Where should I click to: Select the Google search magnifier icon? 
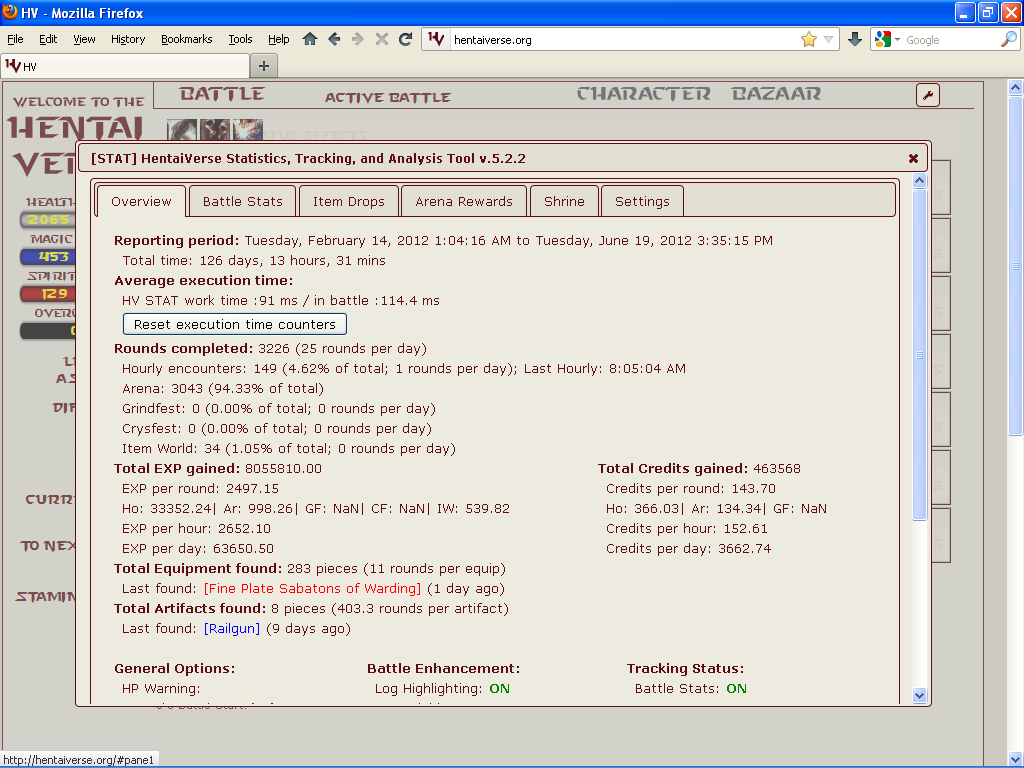[x=1005, y=39]
